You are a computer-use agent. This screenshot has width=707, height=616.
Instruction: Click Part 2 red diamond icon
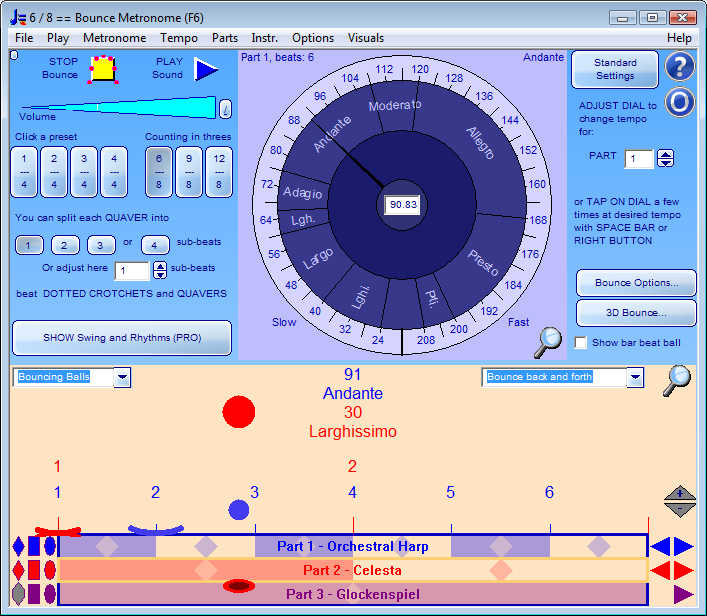pyautogui.click(x=18, y=570)
